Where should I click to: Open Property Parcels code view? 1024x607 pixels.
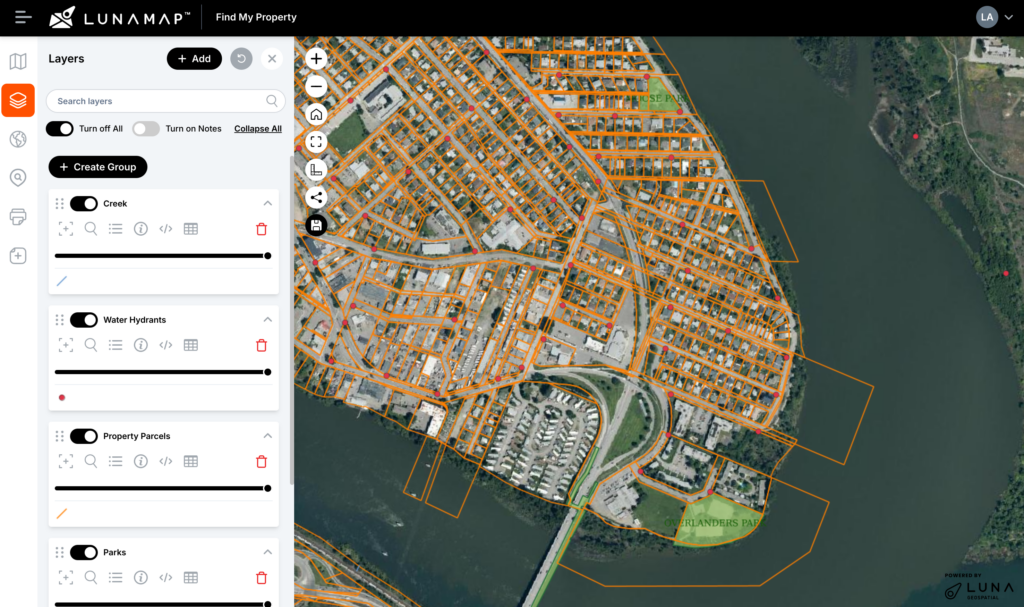pyautogui.click(x=166, y=461)
